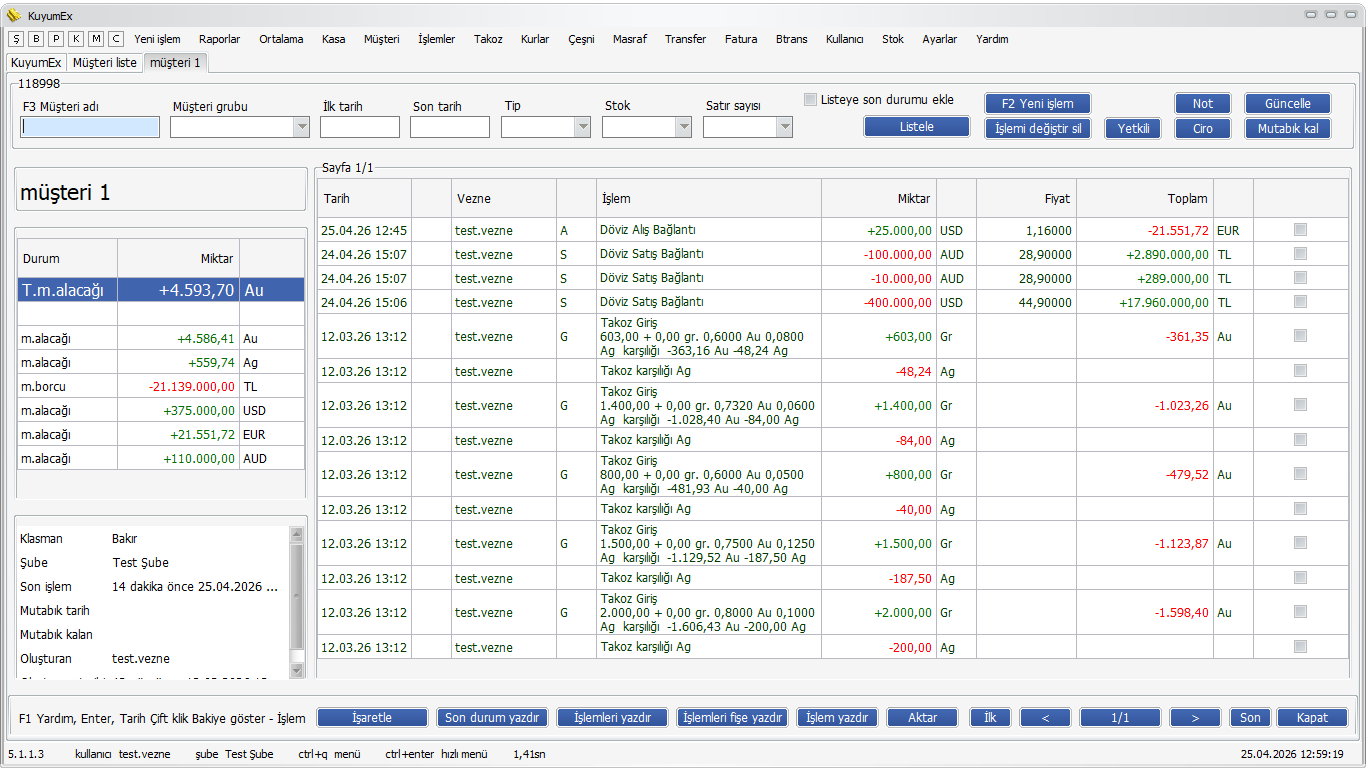Enable 'Listeye son durumu ekle' checkbox
The height and width of the screenshot is (768, 1366).
(811, 99)
